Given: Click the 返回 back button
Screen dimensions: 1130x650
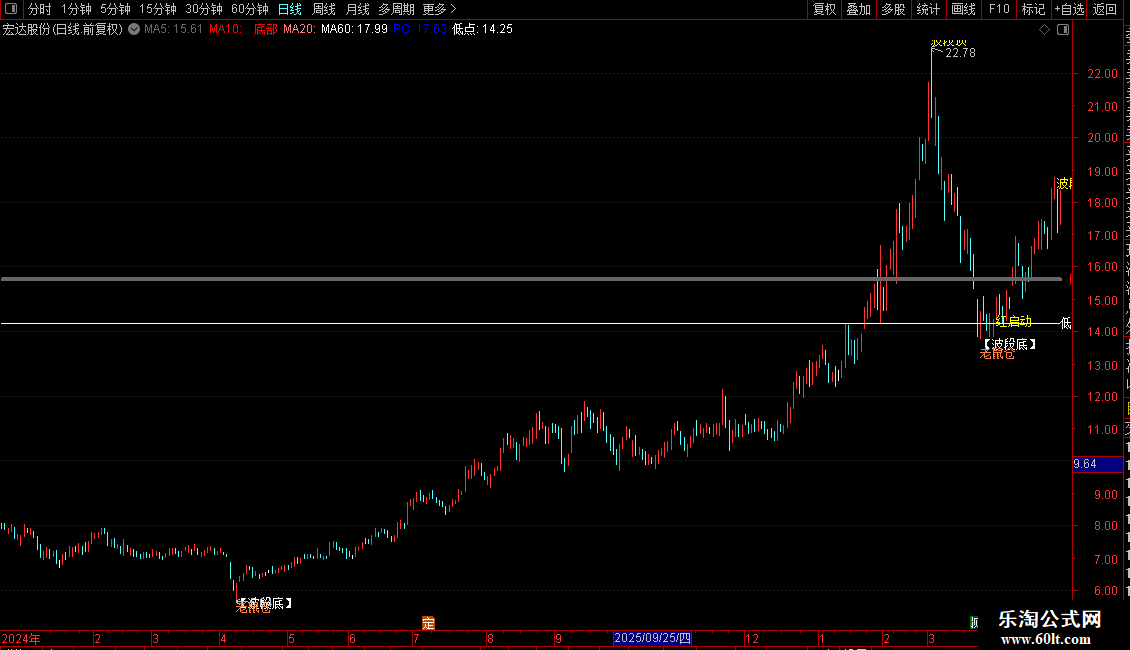Looking at the screenshot, I should pyautogui.click(x=1105, y=9).
